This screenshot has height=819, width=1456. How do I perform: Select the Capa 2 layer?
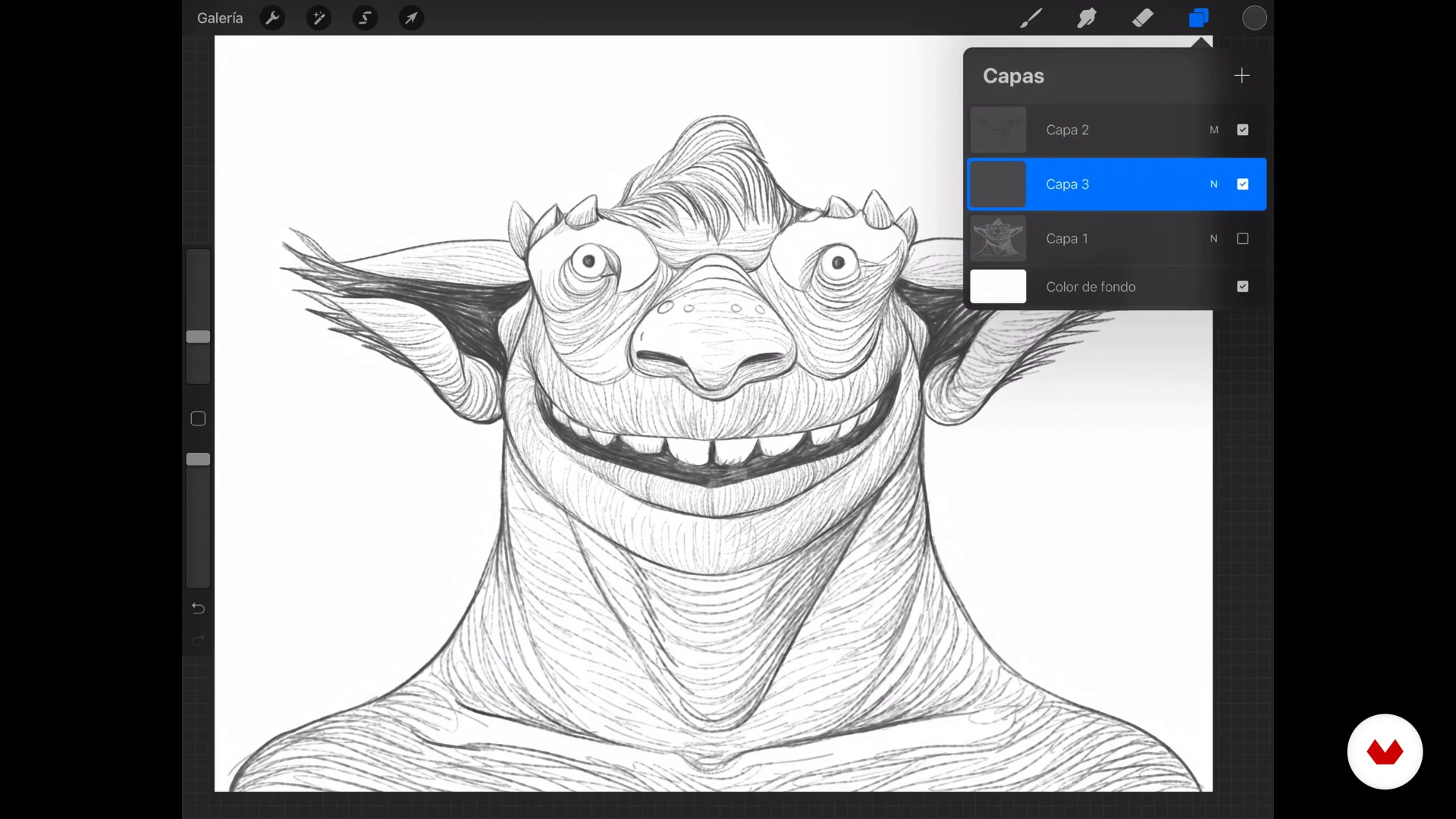[x=1117, y=130]
